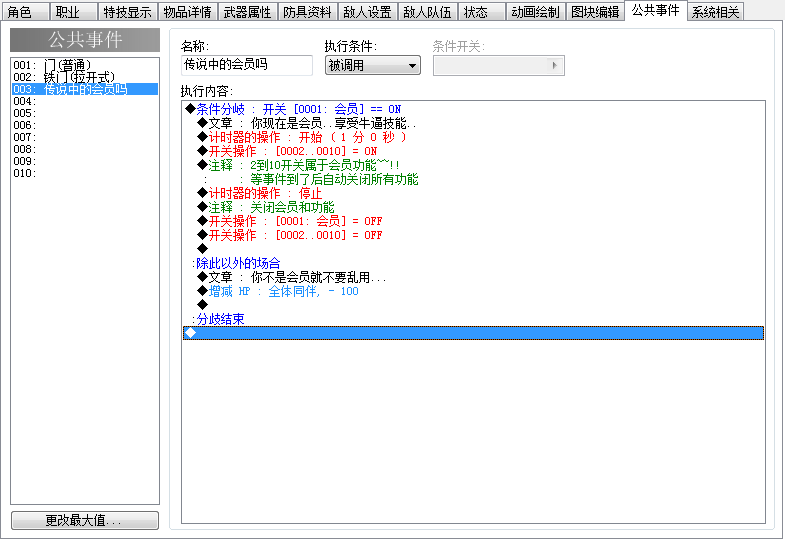Select common event 001: 门(普通)
The image size is (785, 540).
click(x=85, y=65)
